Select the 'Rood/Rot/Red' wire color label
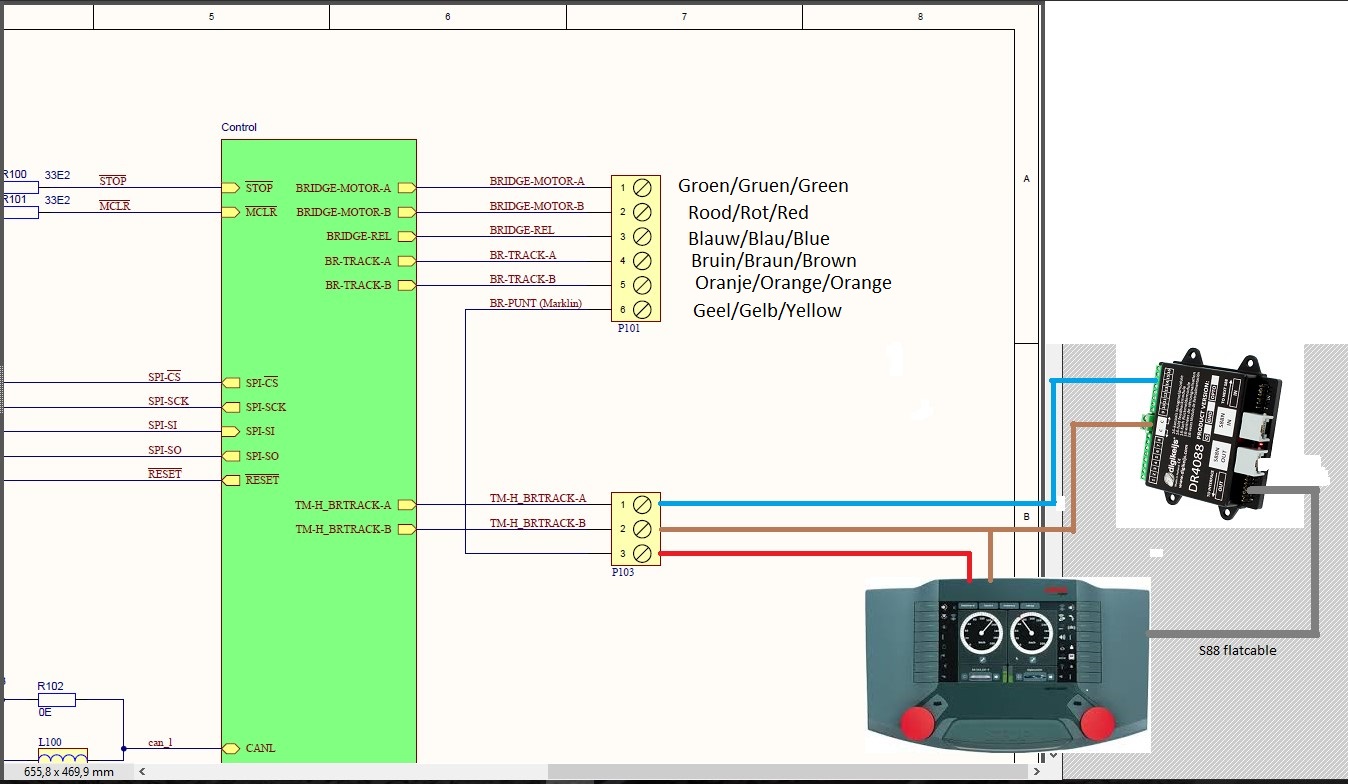Image resolution: width=1348 pixels, height=784 pixels. pos(748,213)
